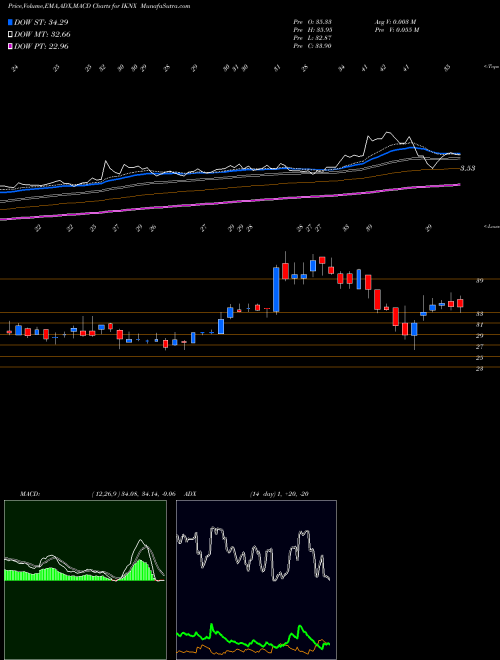Image resolution: width=500 pixels, height=660 pixels.
Task: Click the 'MACD:' panel label
Action: (x=29, y=494)
